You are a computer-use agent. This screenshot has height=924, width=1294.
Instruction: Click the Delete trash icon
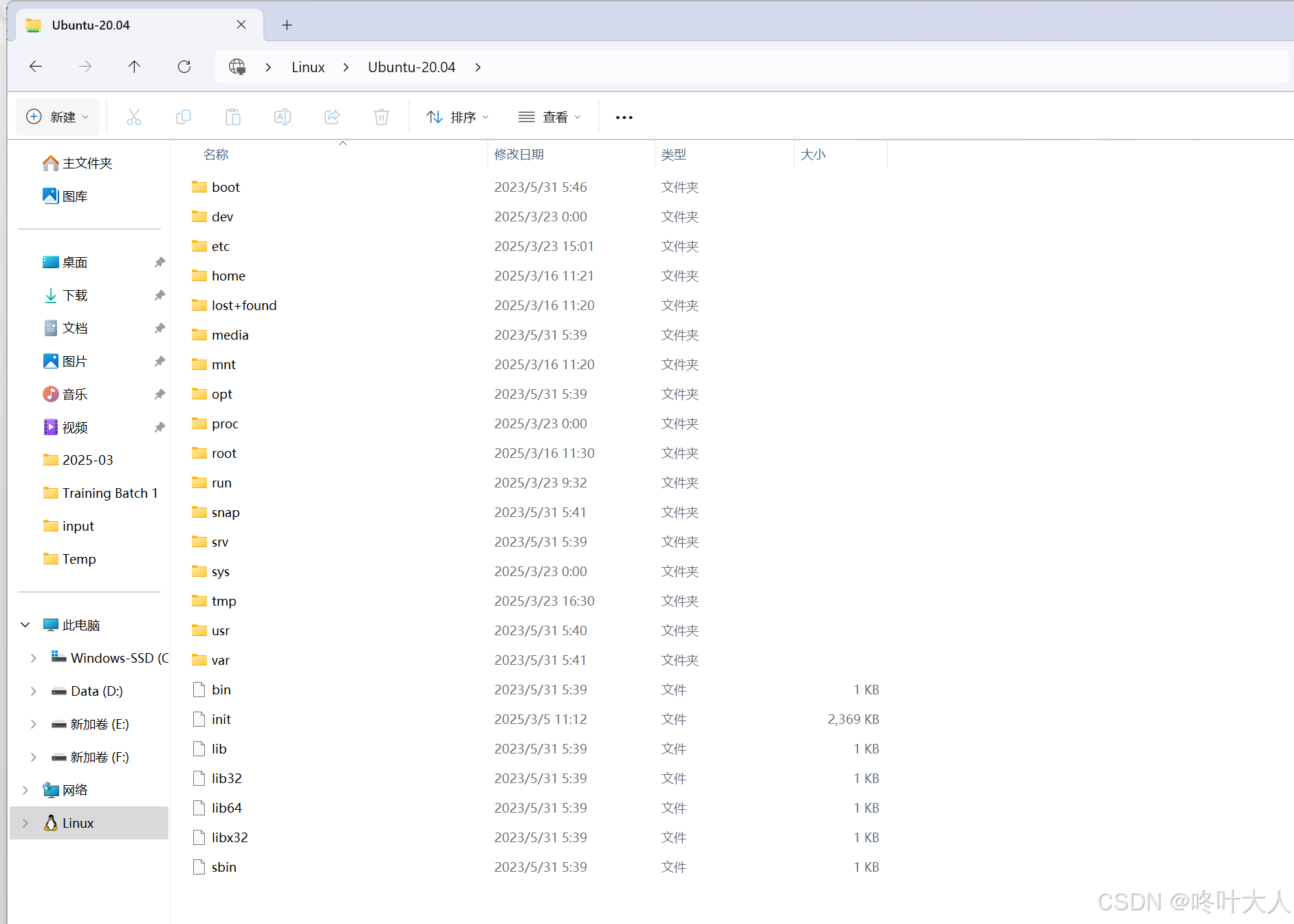pos(382,117)
